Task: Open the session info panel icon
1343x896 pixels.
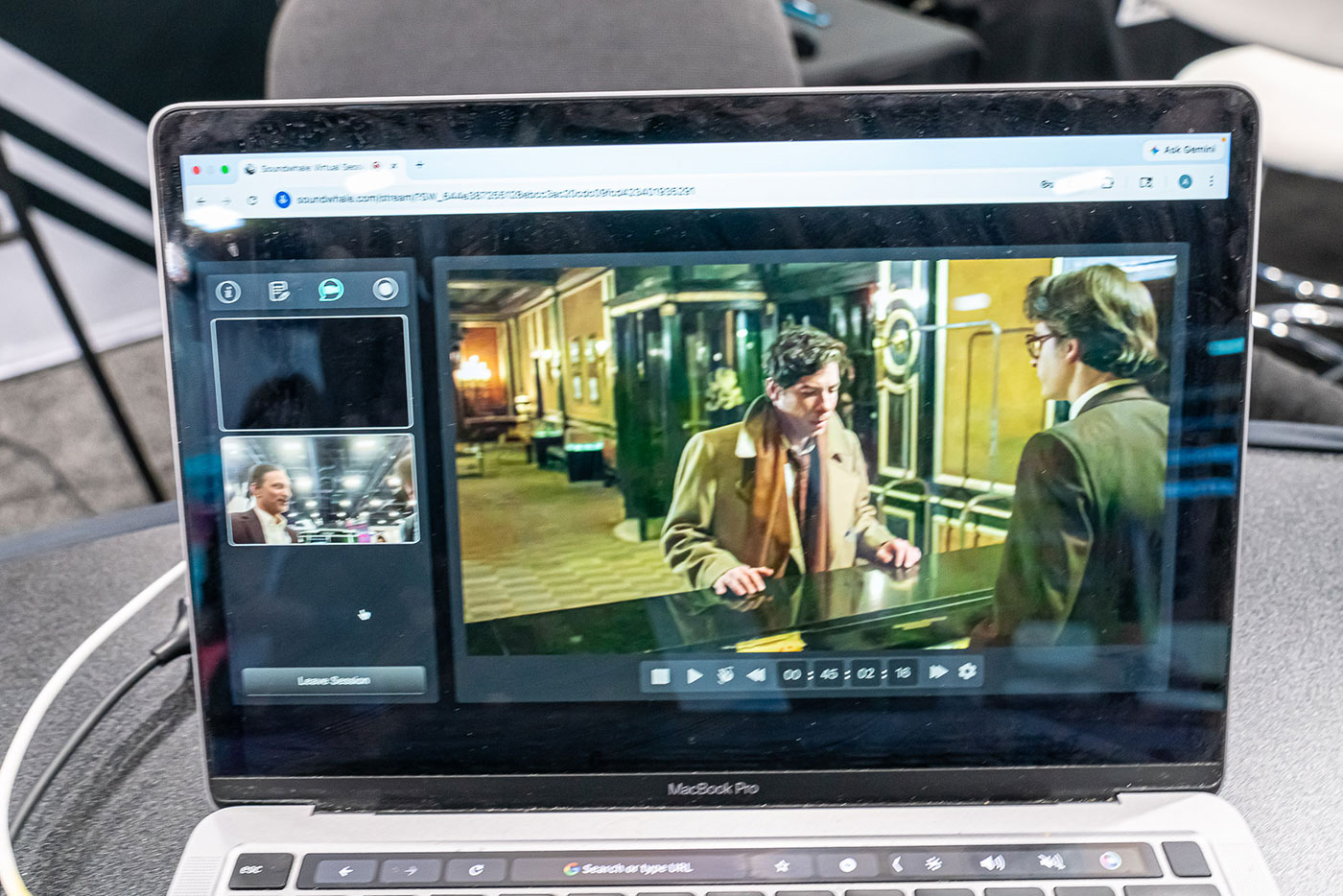Action: click(x=227, y=291)
